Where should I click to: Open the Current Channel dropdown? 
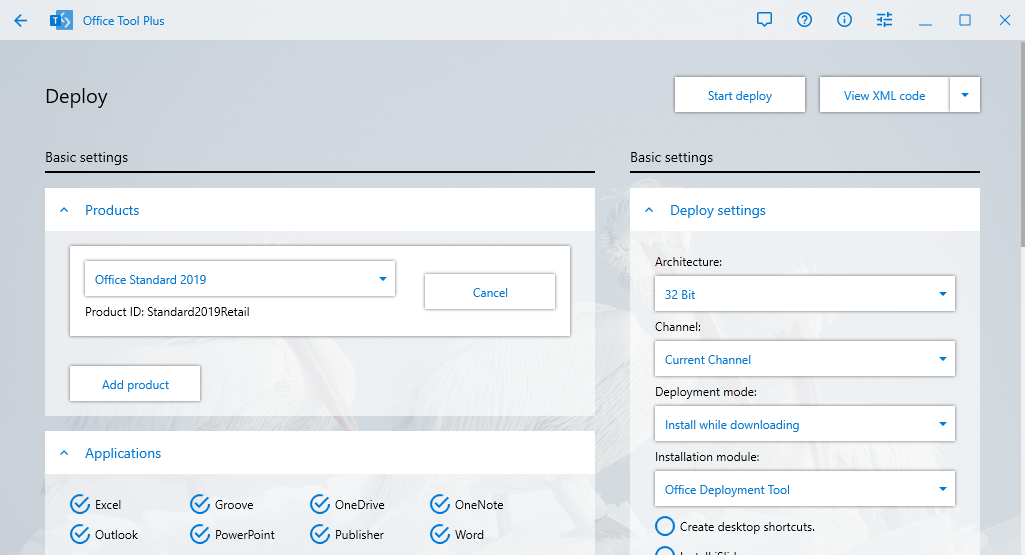click(805, 359)
